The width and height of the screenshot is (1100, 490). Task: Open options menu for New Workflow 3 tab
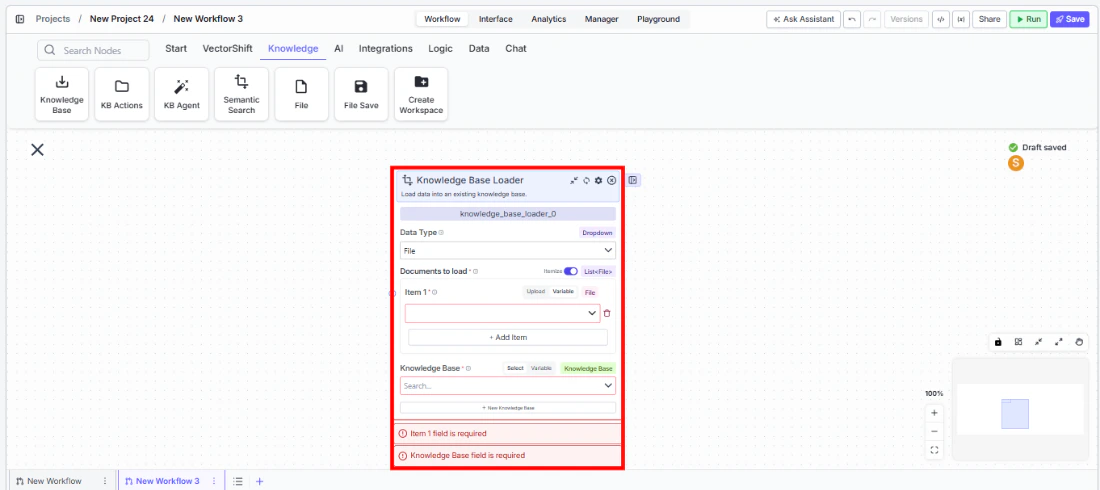click(x=214, y=481)
